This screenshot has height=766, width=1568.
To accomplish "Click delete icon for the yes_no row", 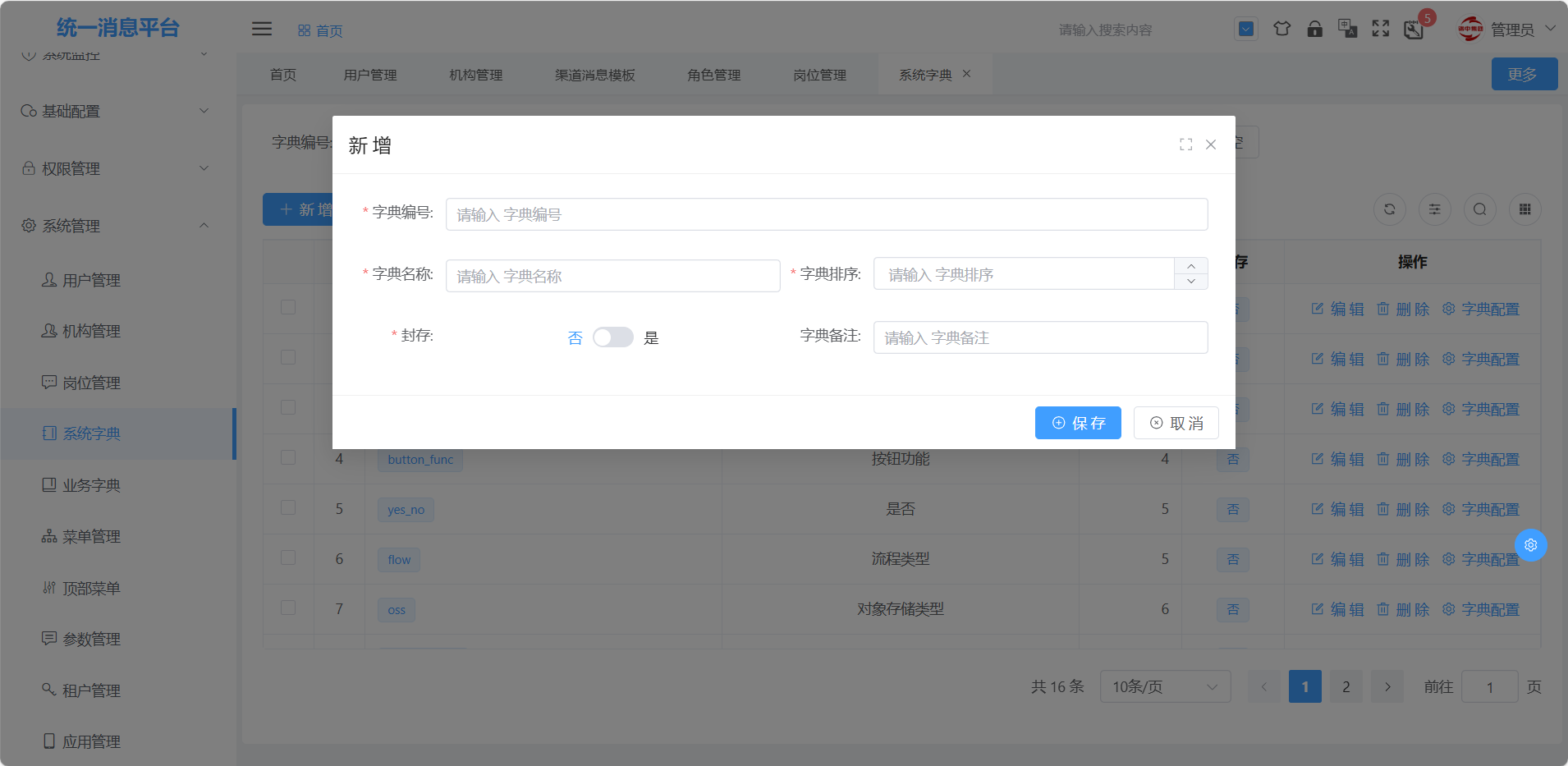I will point(1383,509).
